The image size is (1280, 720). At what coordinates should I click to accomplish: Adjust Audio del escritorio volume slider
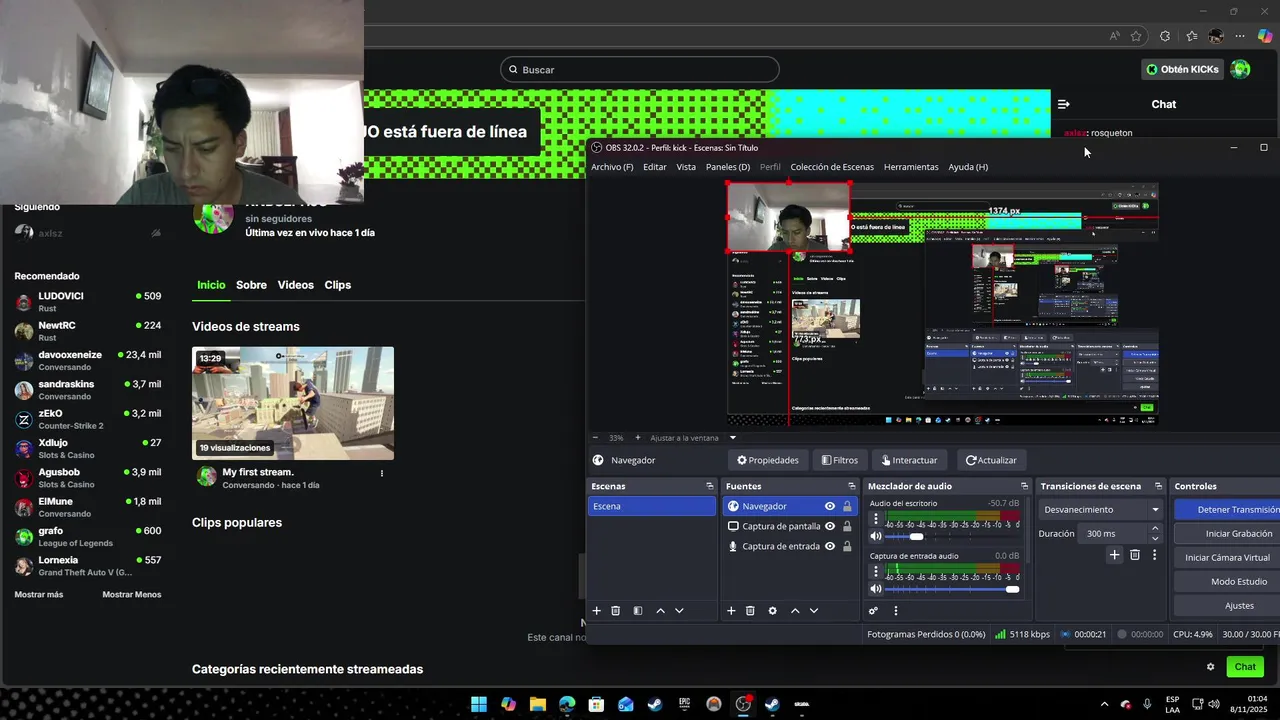coord(952,537)
